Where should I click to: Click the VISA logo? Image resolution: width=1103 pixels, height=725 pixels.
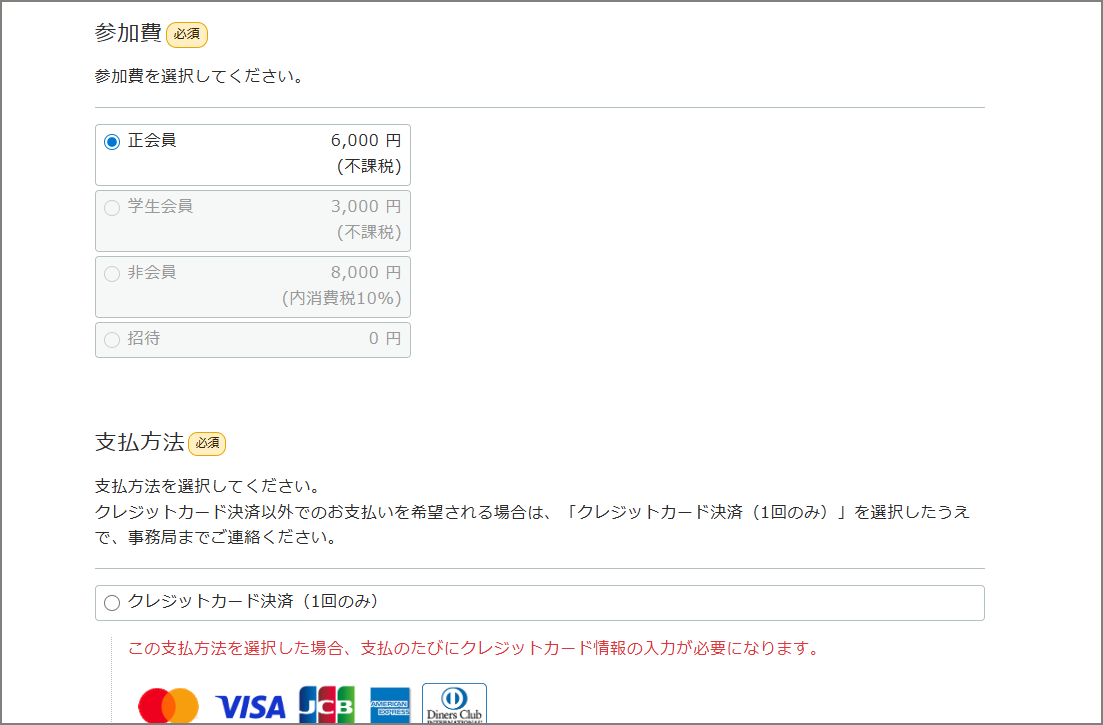coord(250,707)
